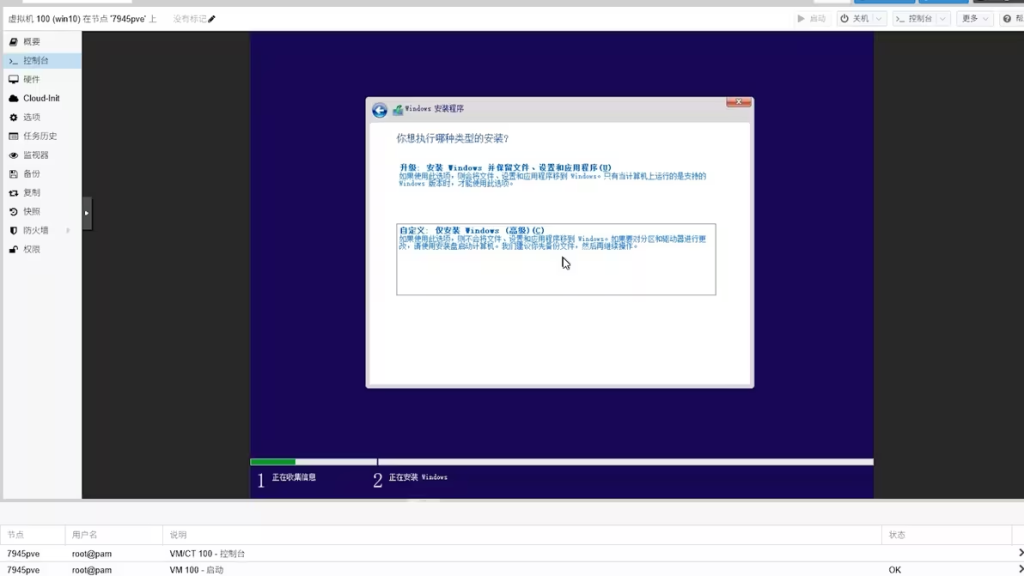Open the Monitor (监视器) section

coord(36,155)
